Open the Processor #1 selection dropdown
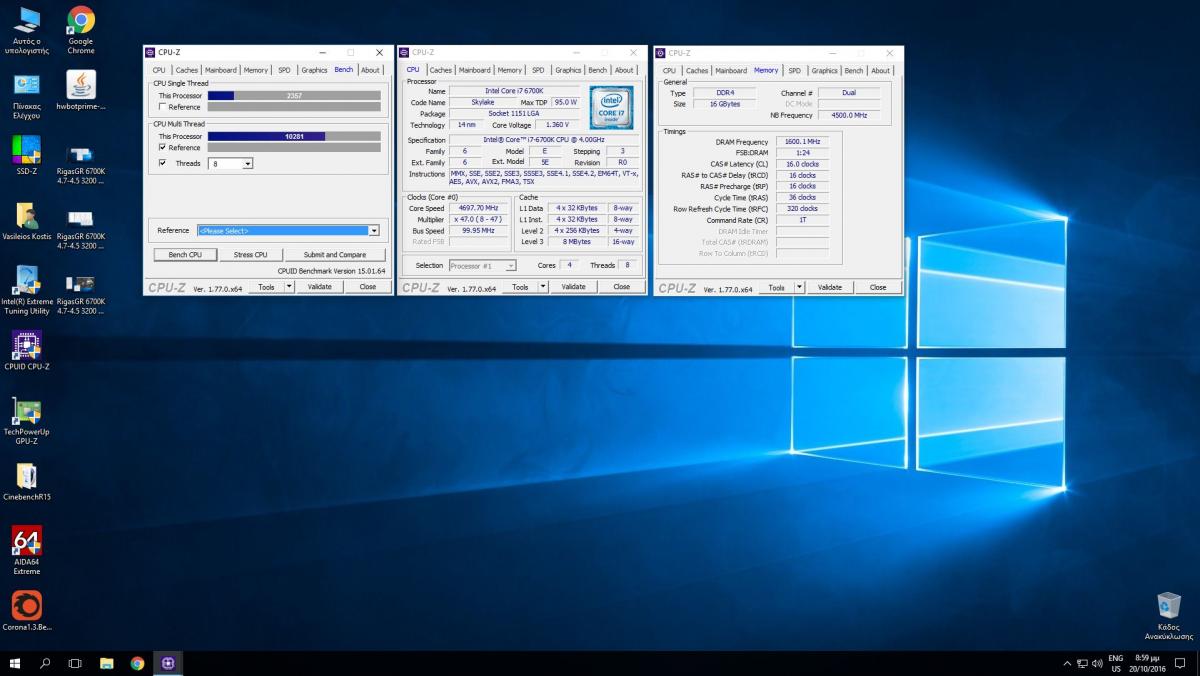 pyautogui.click(x=482, y=265)
